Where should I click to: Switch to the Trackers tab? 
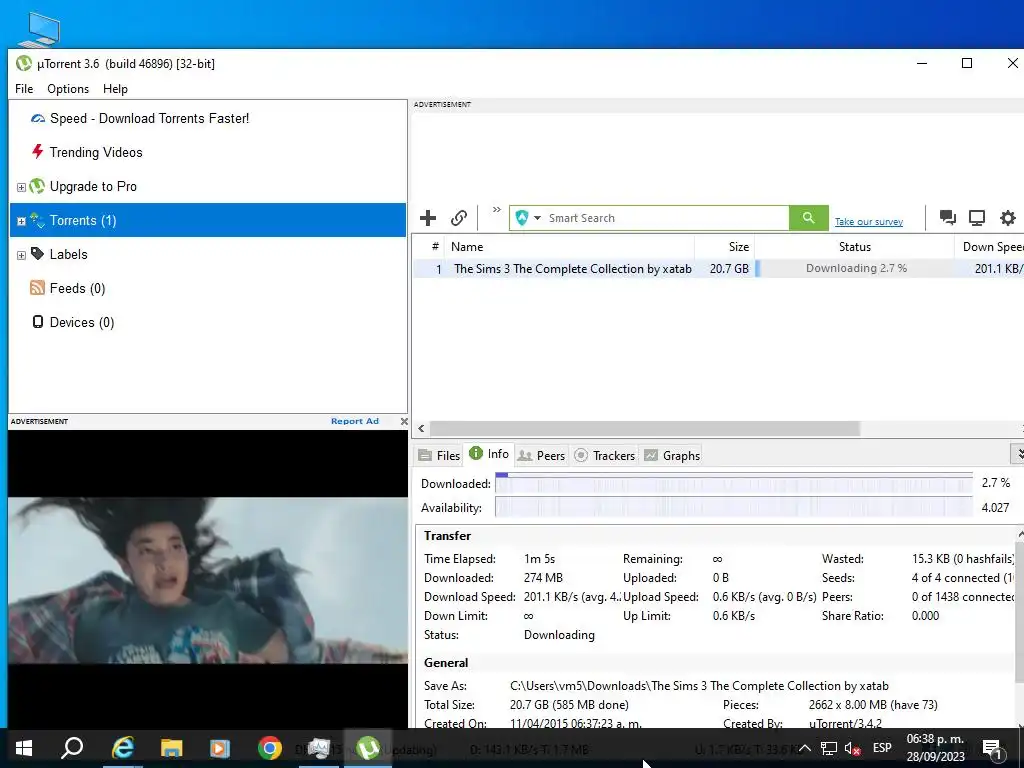pos(605,455)
